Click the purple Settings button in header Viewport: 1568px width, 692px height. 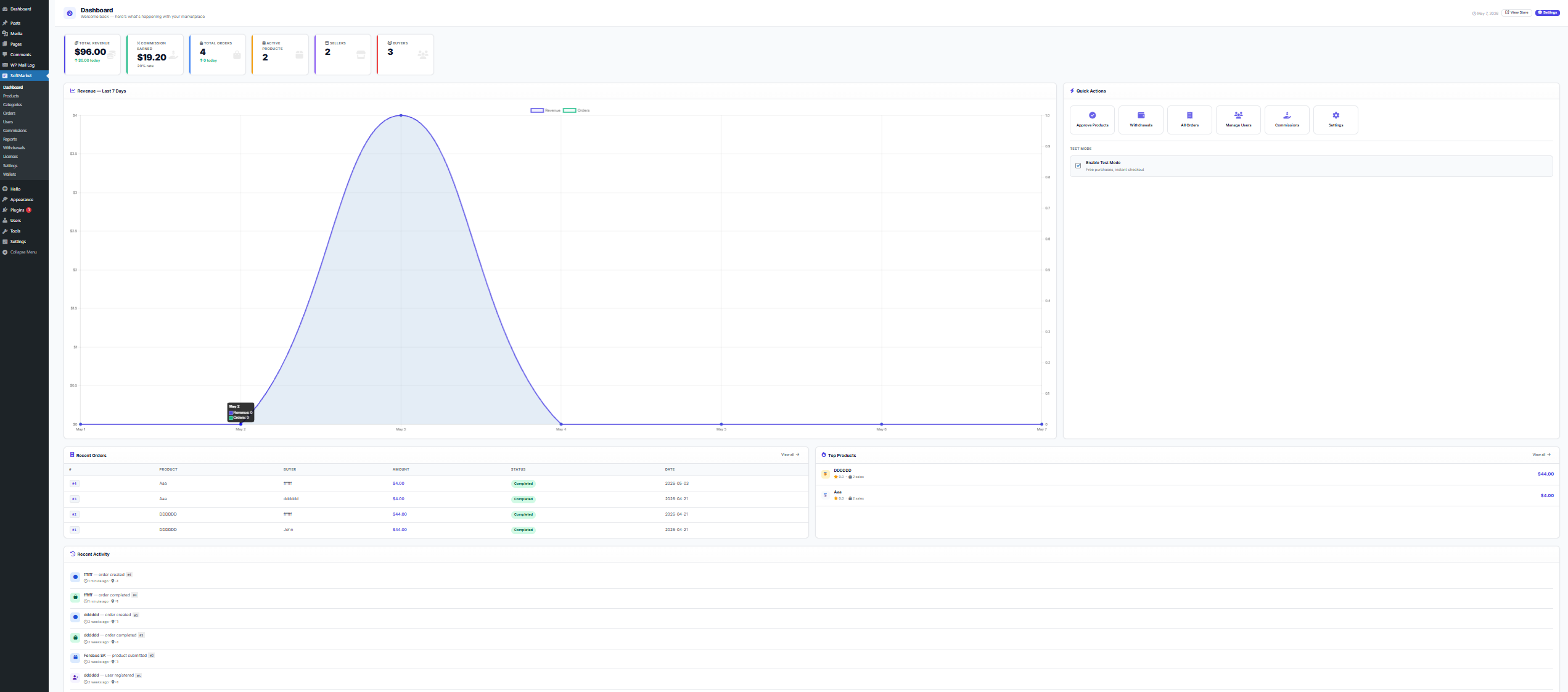click(1547, 12)
